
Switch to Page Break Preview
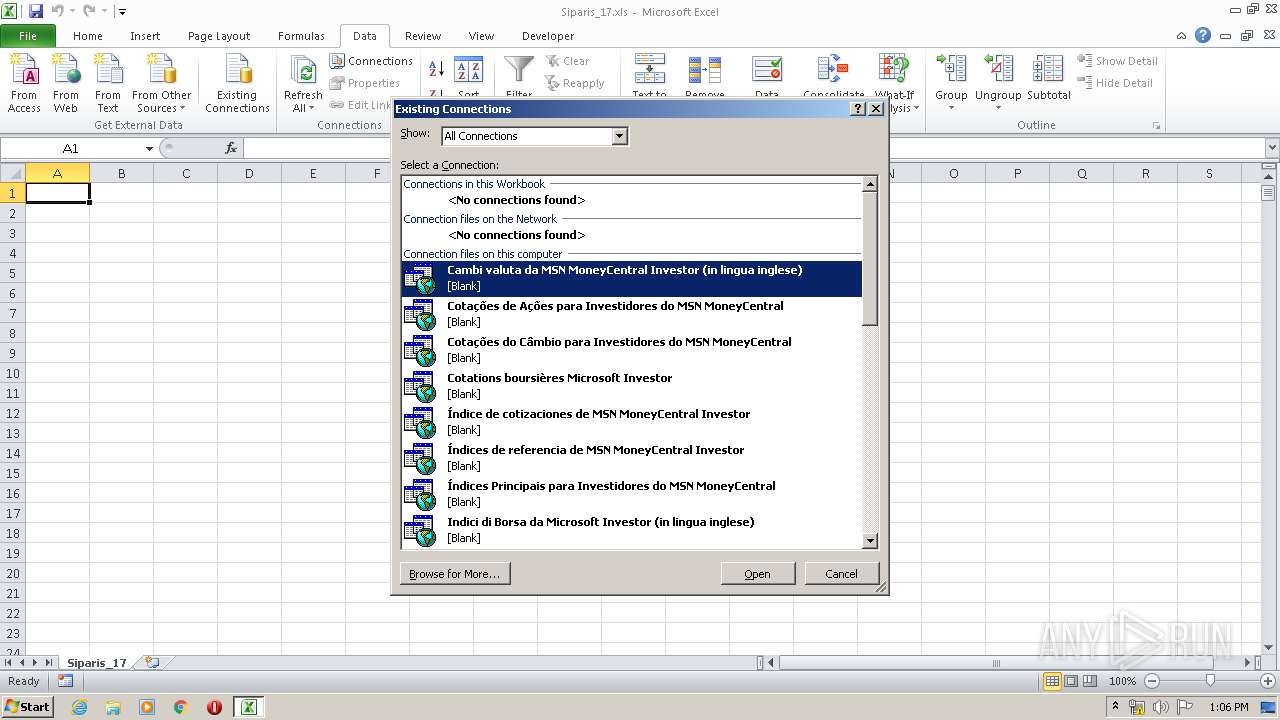(x=1090, y=681)
